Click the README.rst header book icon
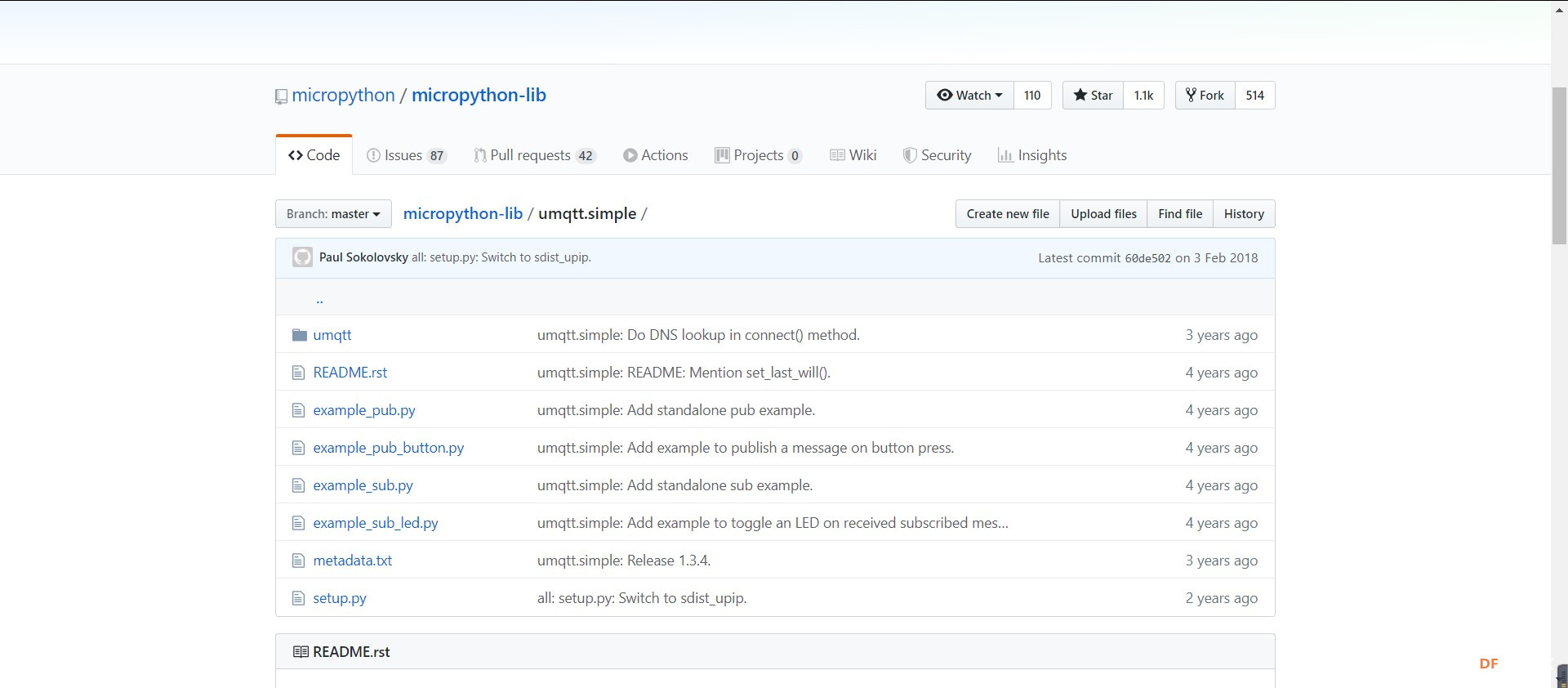The image size is (1568, 688). coord(301,652)
